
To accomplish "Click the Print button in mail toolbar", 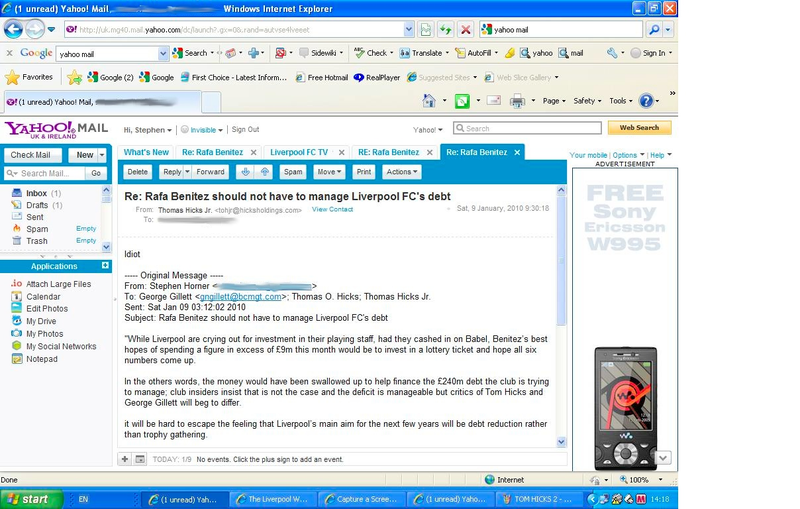I will pyautogui.click(x=364, y=172).
